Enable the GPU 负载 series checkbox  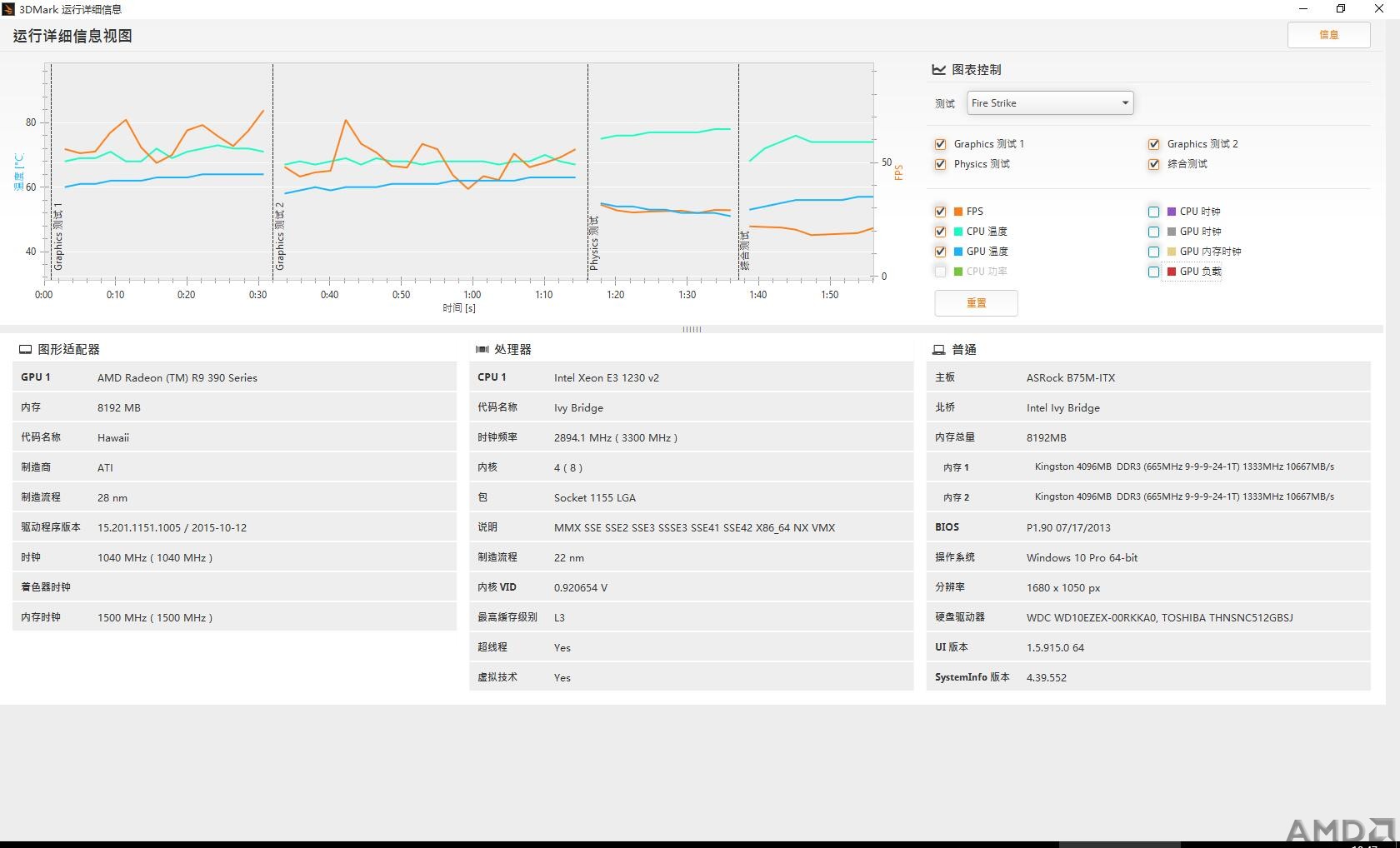pyautogui.click(x=1153, y=272)
